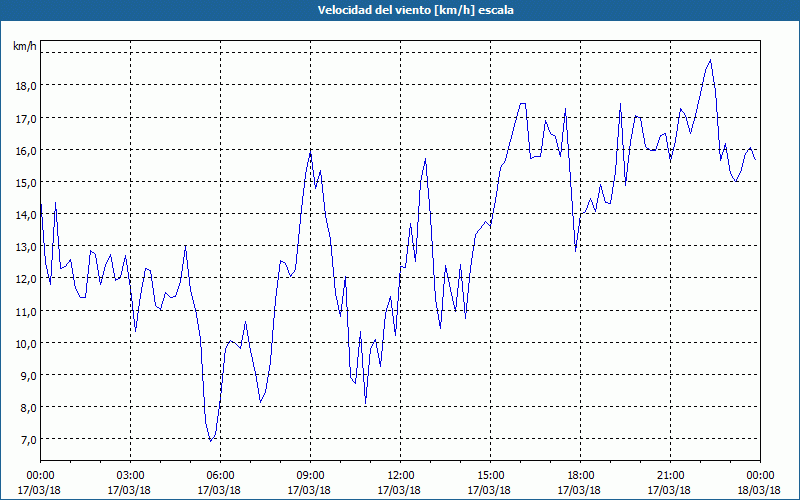Click the 8,0 y-axis label
The height and width of the screenshot is (500, 800).
(x=28, y=408)
